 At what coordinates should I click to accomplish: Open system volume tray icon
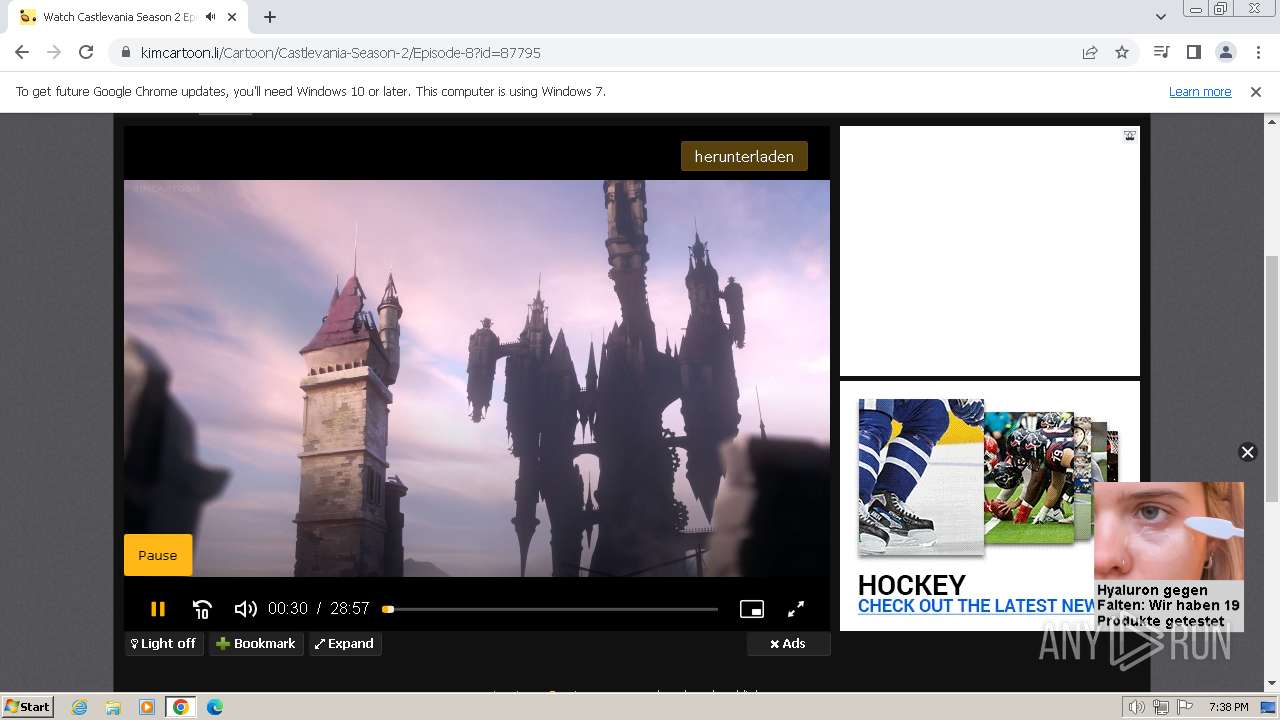coord(1137,707)
